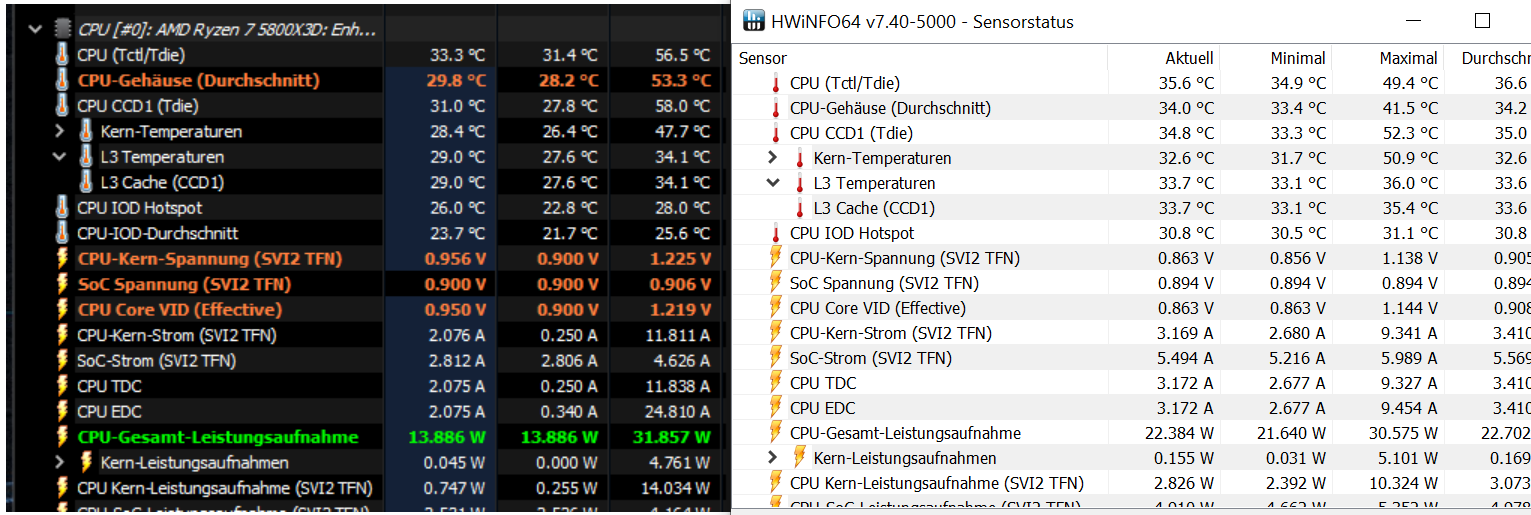Click lightning icon of CPU EDC in HWiNFO64

tap(775, 408)
